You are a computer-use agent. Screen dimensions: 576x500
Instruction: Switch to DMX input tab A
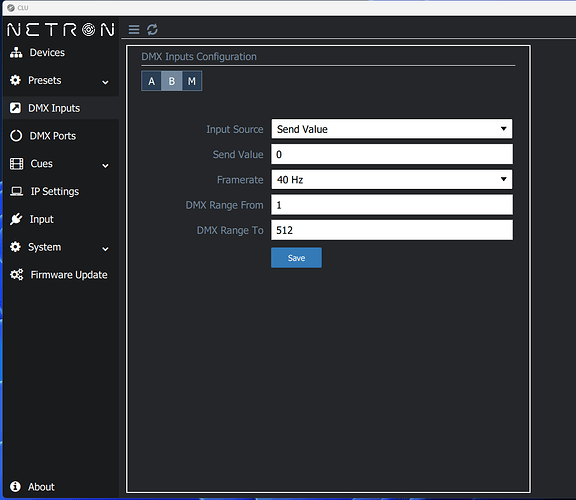(151, 81)
